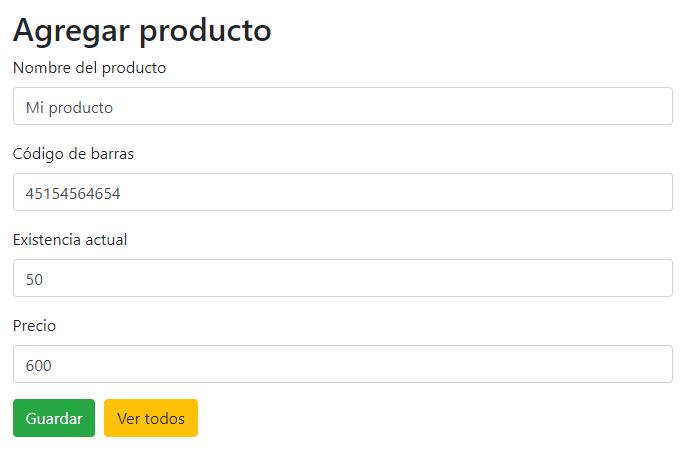
Task: Select the Existencia actual input field
Action: pyautogui.click(x=342, y=278)
